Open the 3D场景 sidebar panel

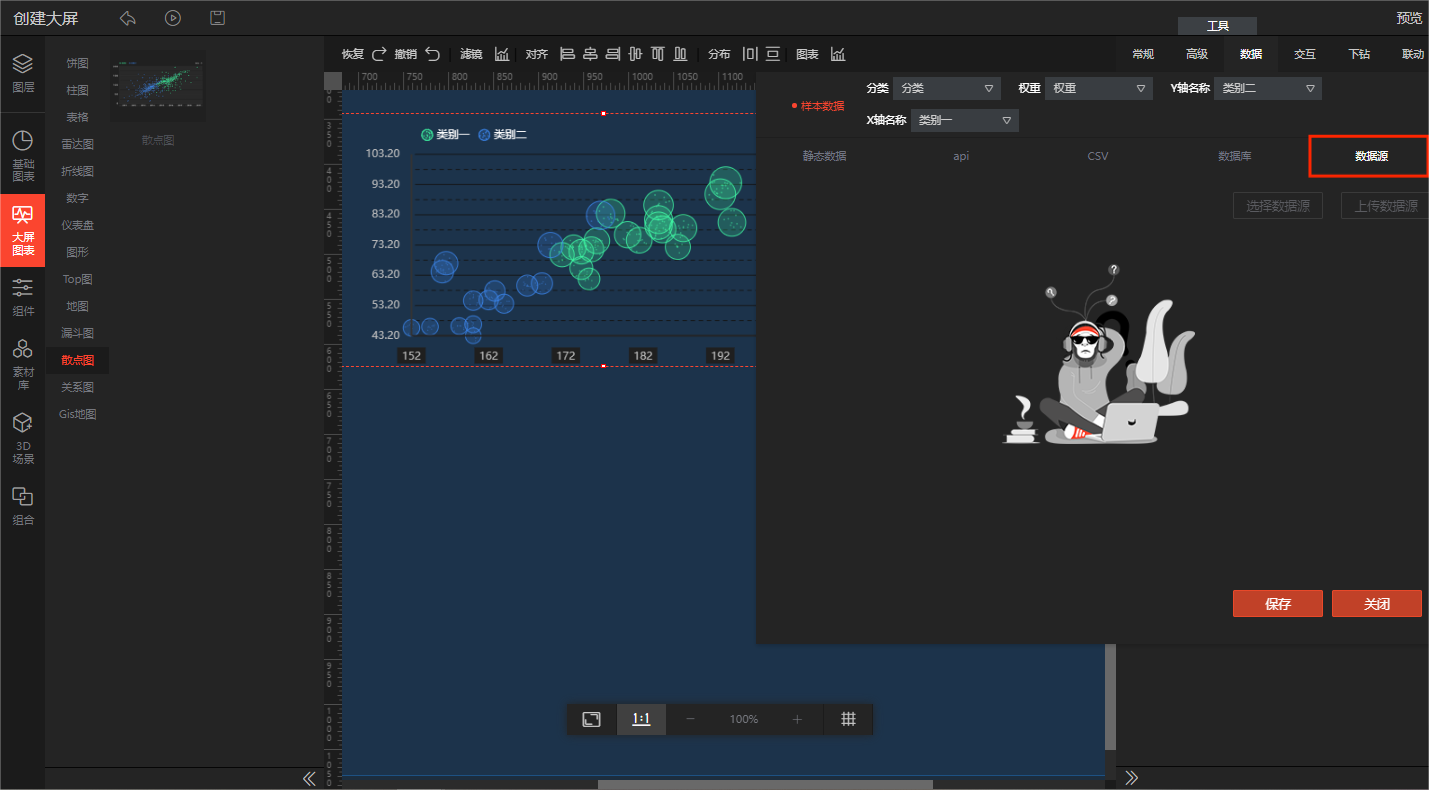(22, 439)
